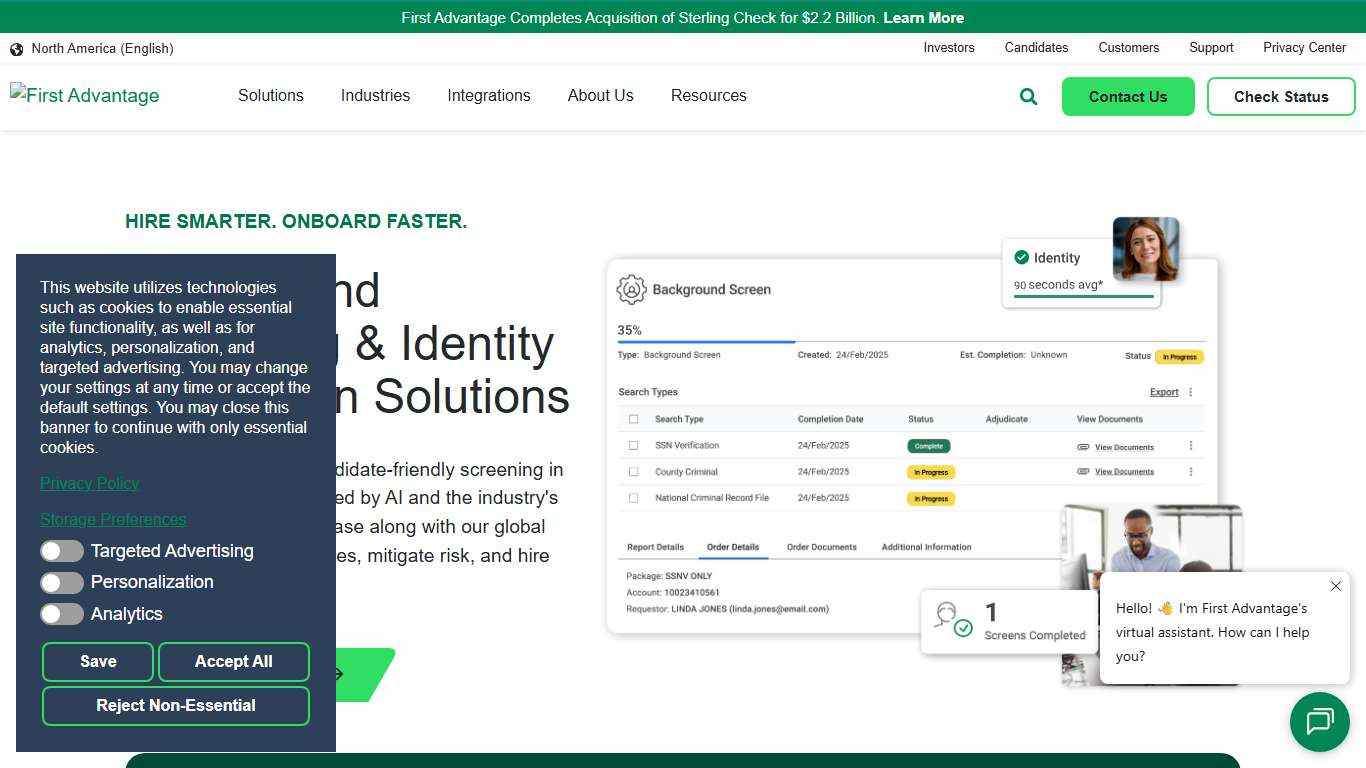Image resolution: width=1366 pixels, height=768 pixels.
Task: Click the search magnifier icon
Action: coord(1028,97)
